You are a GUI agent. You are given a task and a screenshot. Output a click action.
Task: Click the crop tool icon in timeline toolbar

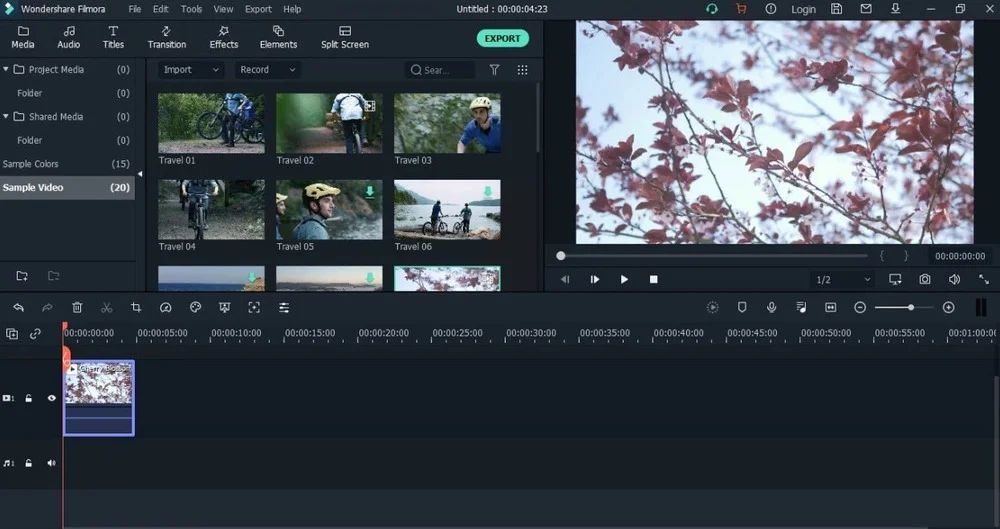tap(136, 308)
